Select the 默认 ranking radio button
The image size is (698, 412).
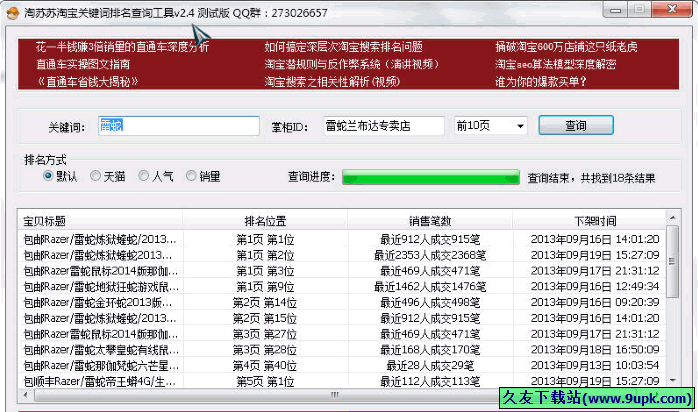[x=48, y=176]
